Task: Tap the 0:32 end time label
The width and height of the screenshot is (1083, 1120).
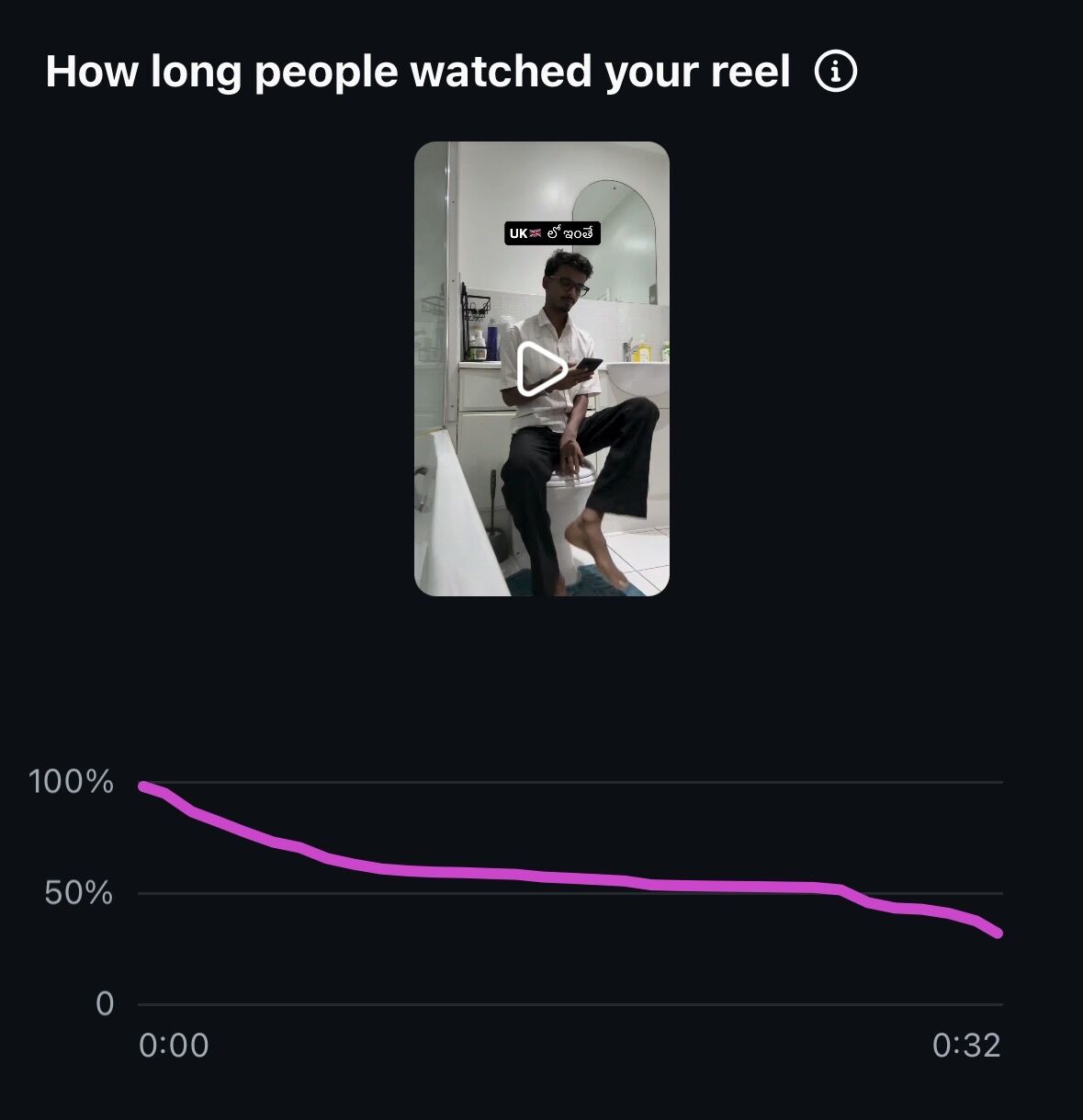Action: [x=966, y=1046]
